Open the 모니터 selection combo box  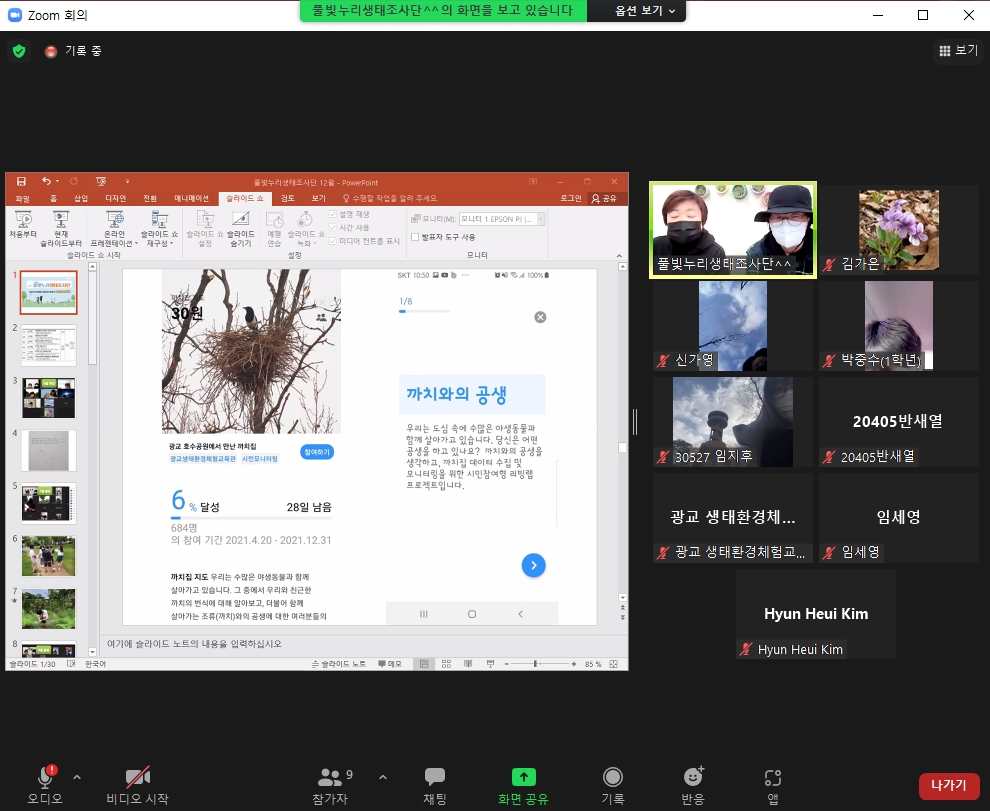(x=502, y=219)
